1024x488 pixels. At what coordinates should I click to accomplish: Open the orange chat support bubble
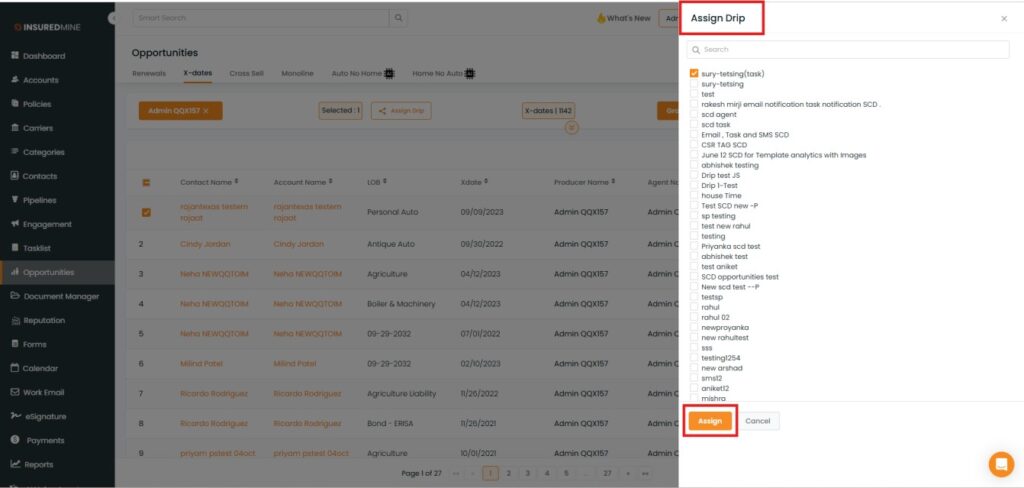pos(1000,464)
